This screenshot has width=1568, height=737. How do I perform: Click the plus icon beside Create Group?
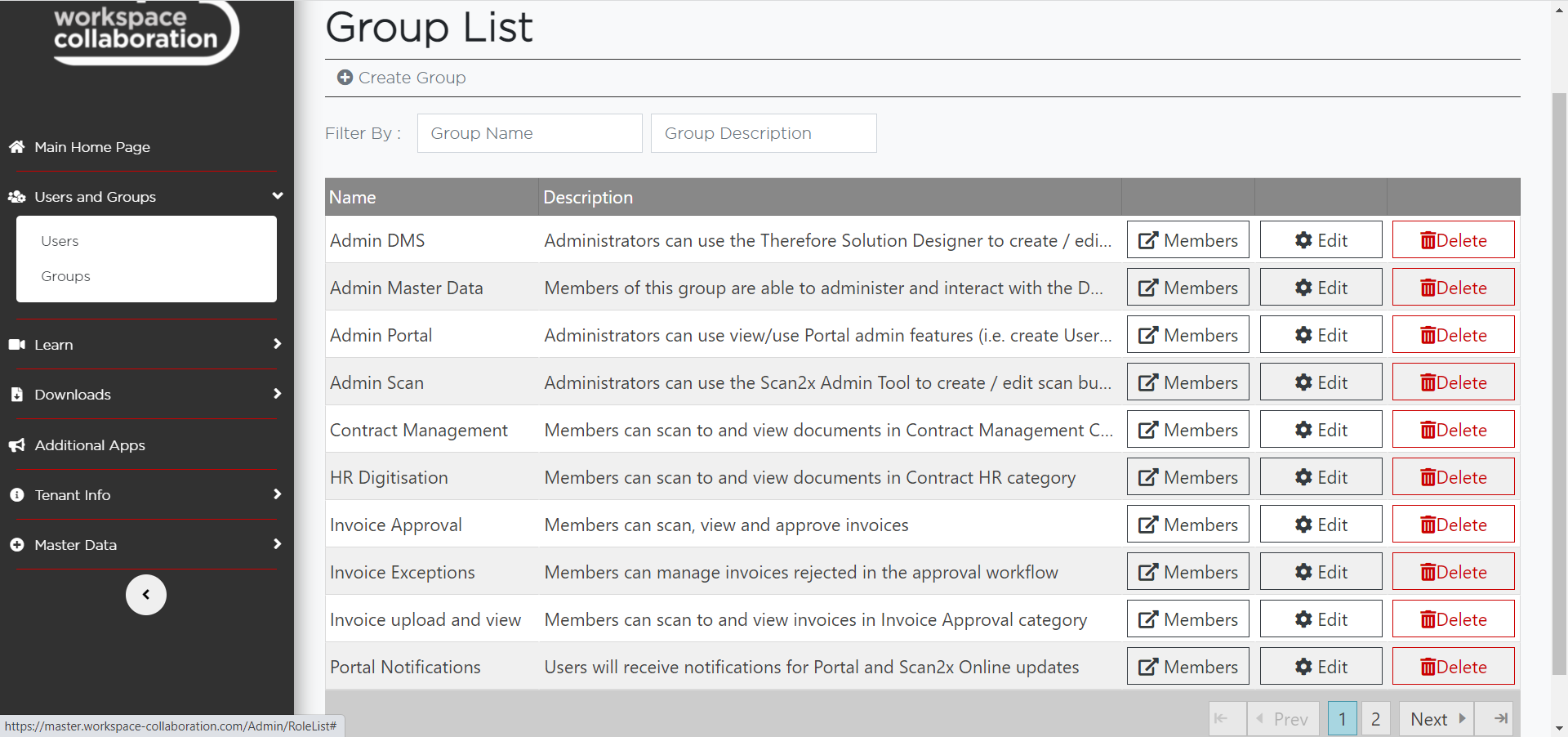click(x=345, y=78)
